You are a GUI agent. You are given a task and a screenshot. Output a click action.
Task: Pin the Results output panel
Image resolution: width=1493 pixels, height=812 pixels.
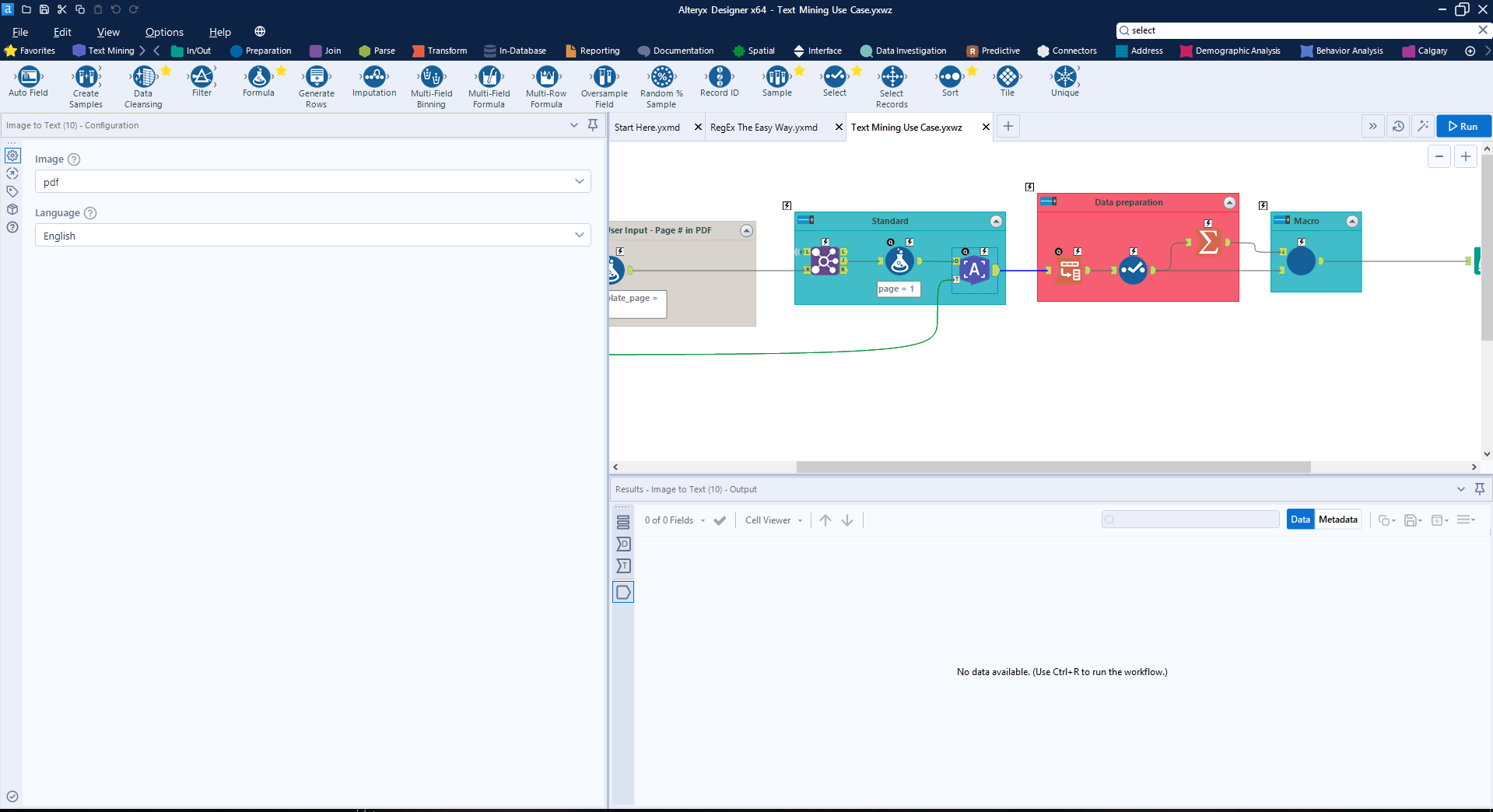pos(1480,488)
